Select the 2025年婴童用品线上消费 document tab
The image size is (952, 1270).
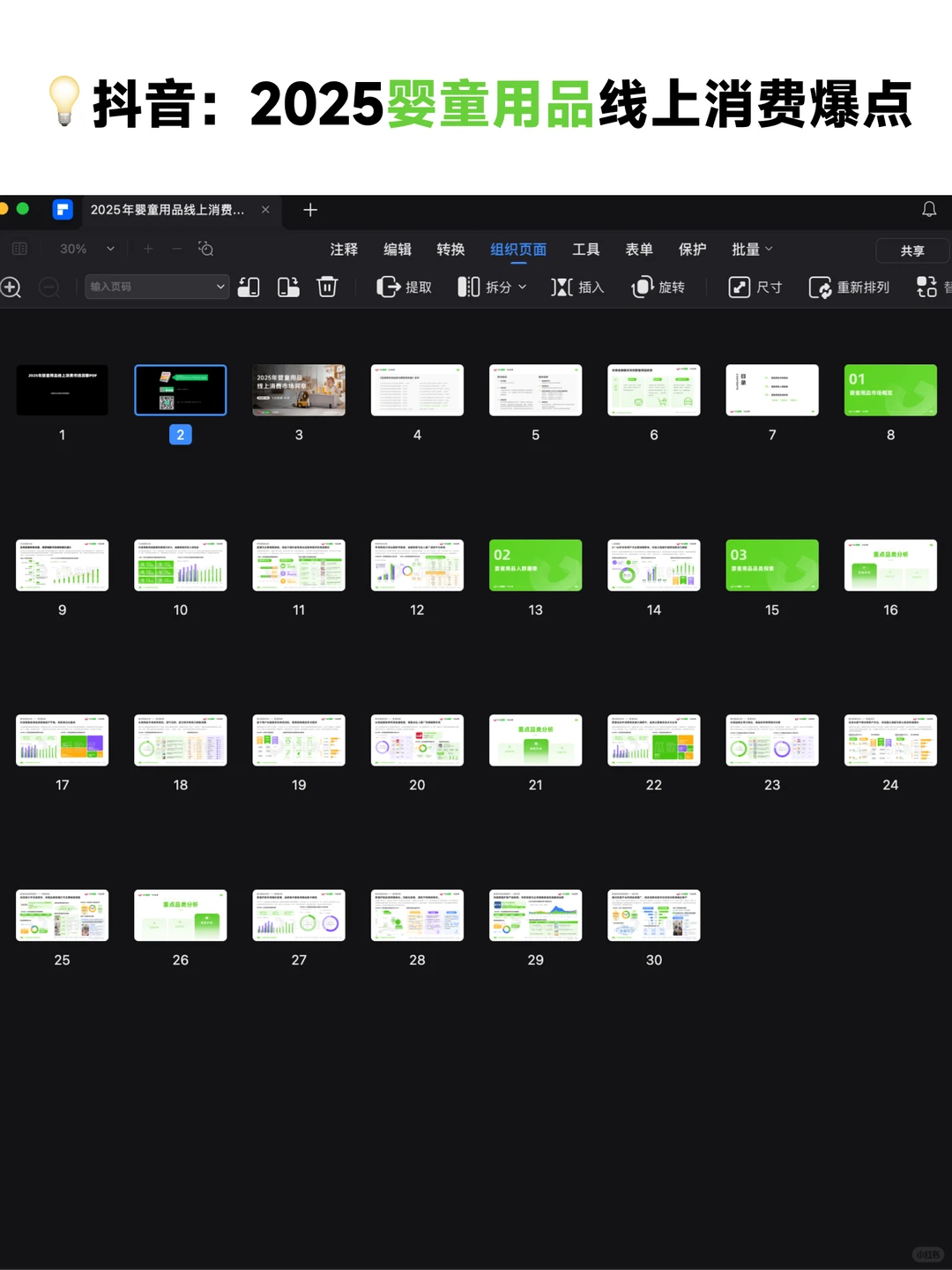click(x=167, y=210)
